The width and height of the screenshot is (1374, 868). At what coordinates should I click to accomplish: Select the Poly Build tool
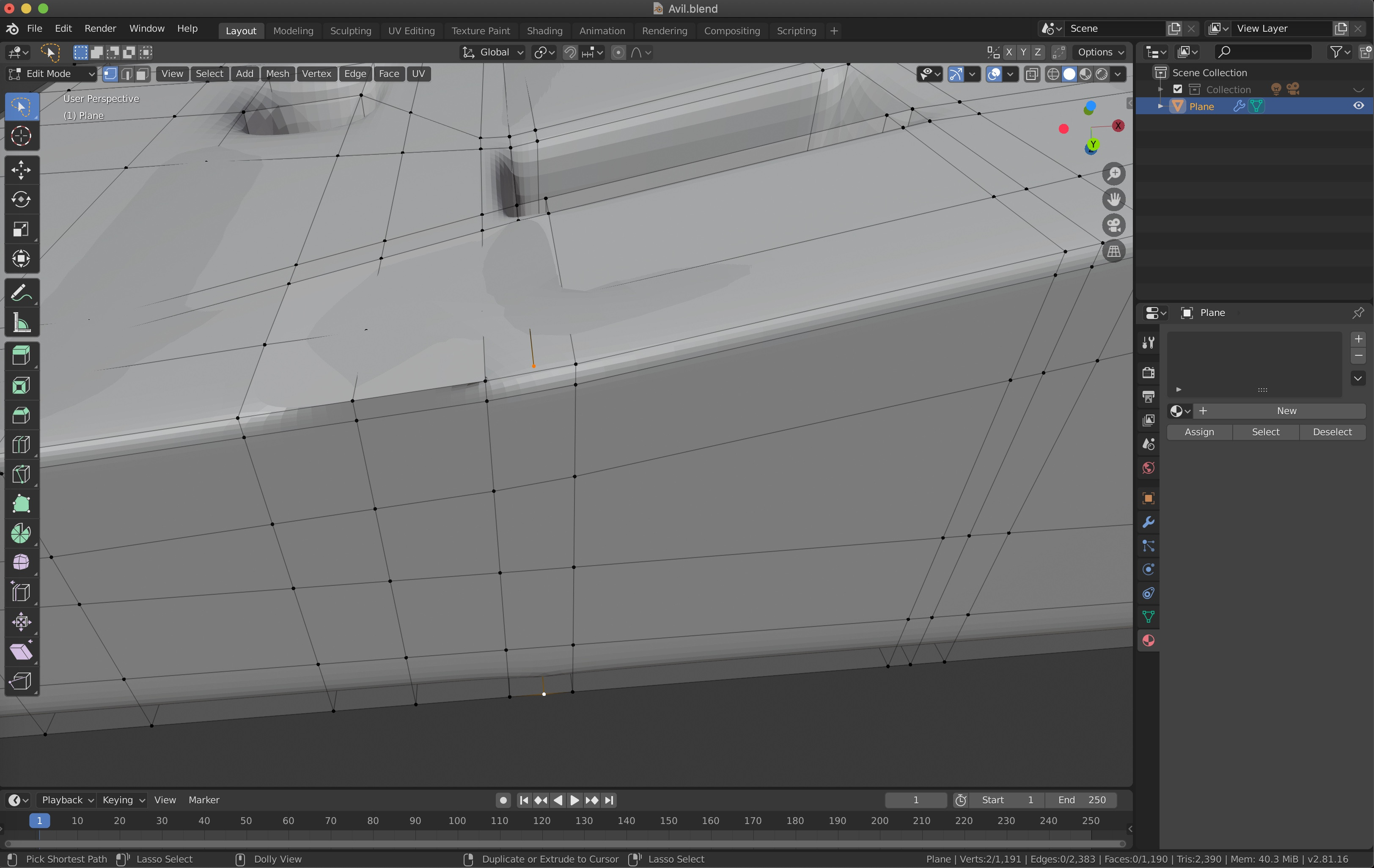[x=22, y=504]
